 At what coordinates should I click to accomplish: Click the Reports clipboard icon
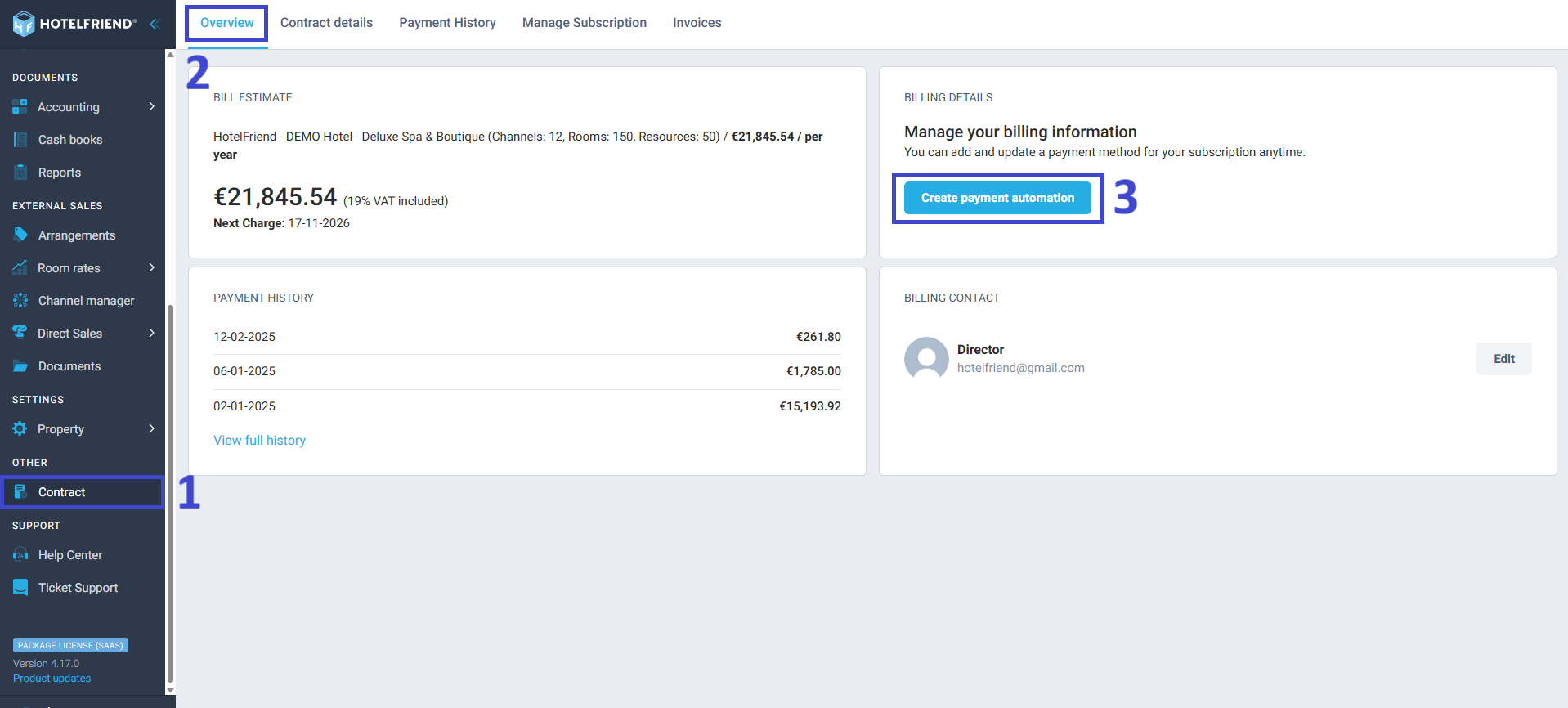click(20, 172)
